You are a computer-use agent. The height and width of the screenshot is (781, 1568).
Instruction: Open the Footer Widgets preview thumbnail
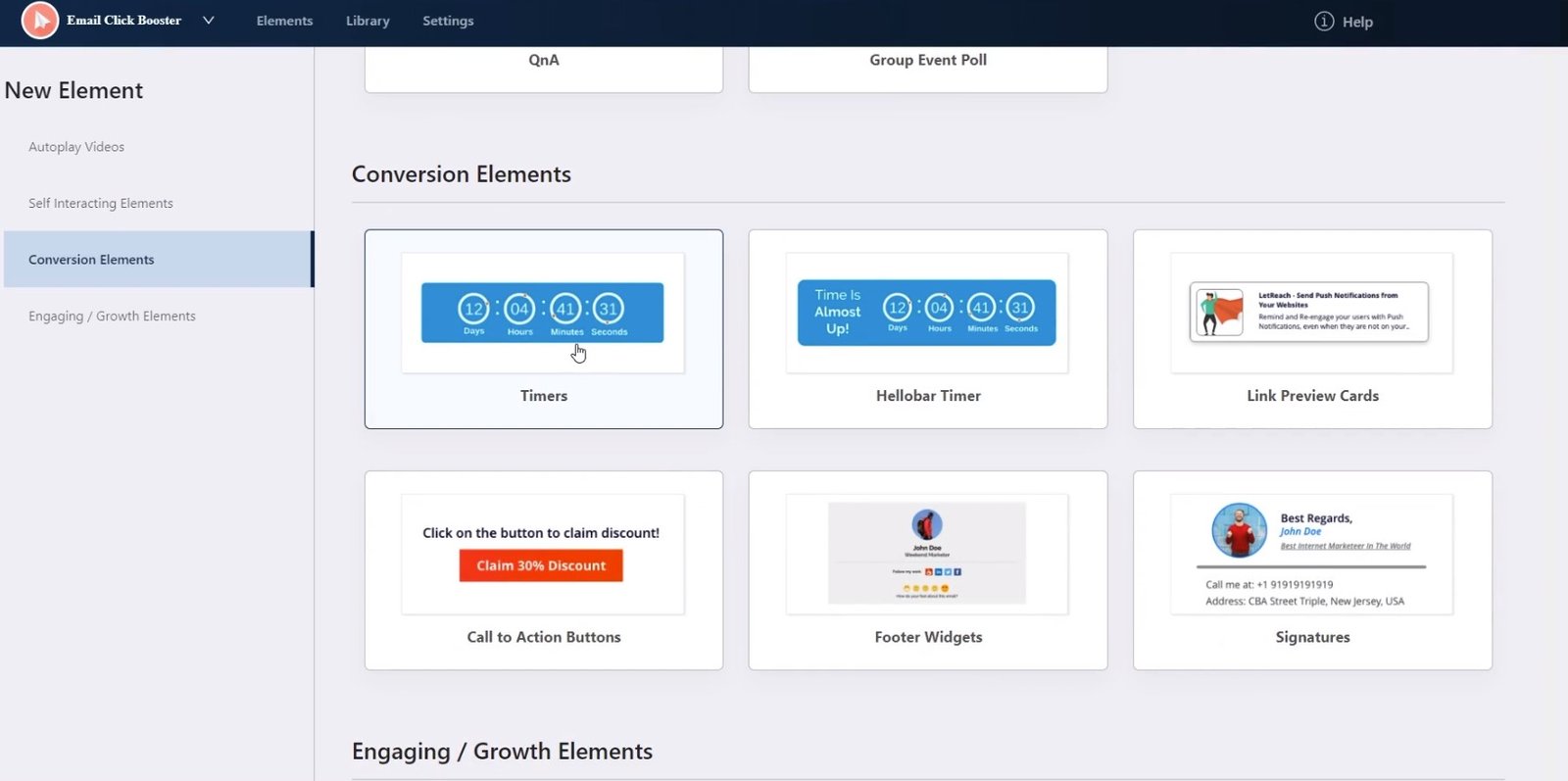tap(926, 554)
